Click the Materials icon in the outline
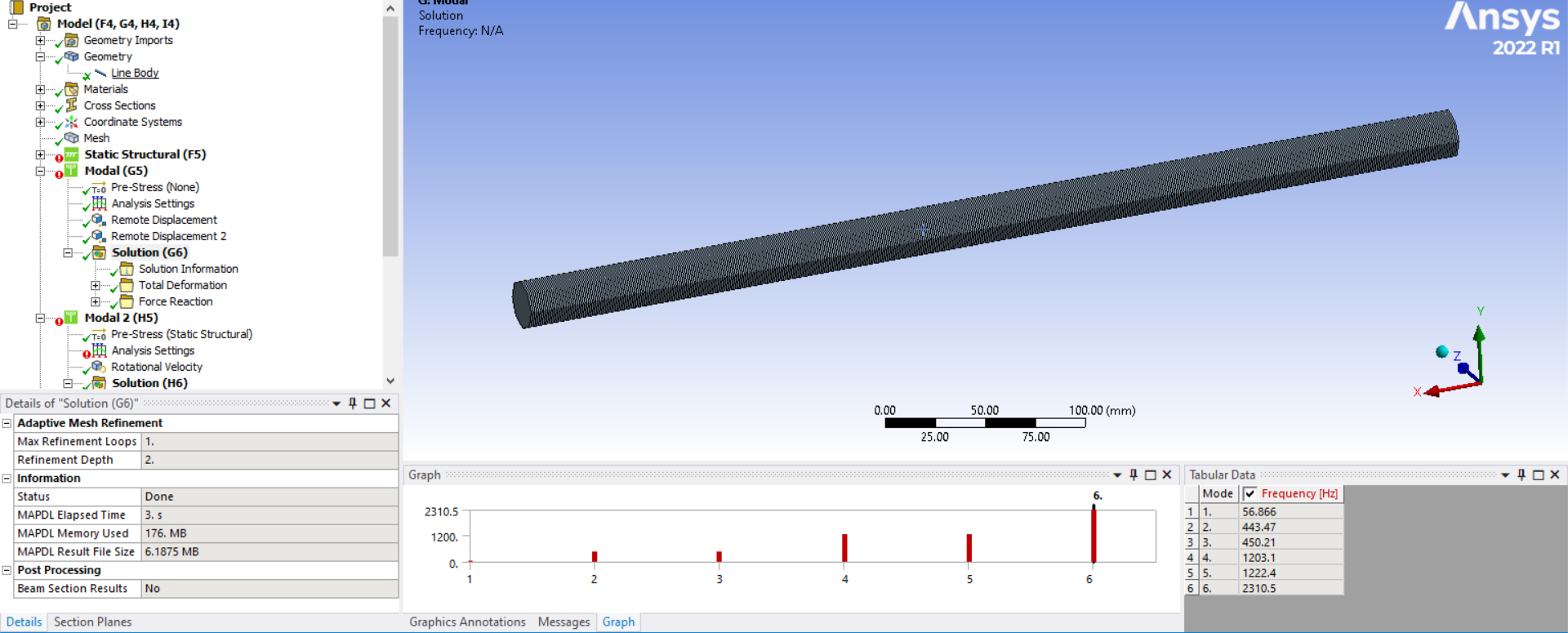The image size is (1568, 633). tap(71, 89)
